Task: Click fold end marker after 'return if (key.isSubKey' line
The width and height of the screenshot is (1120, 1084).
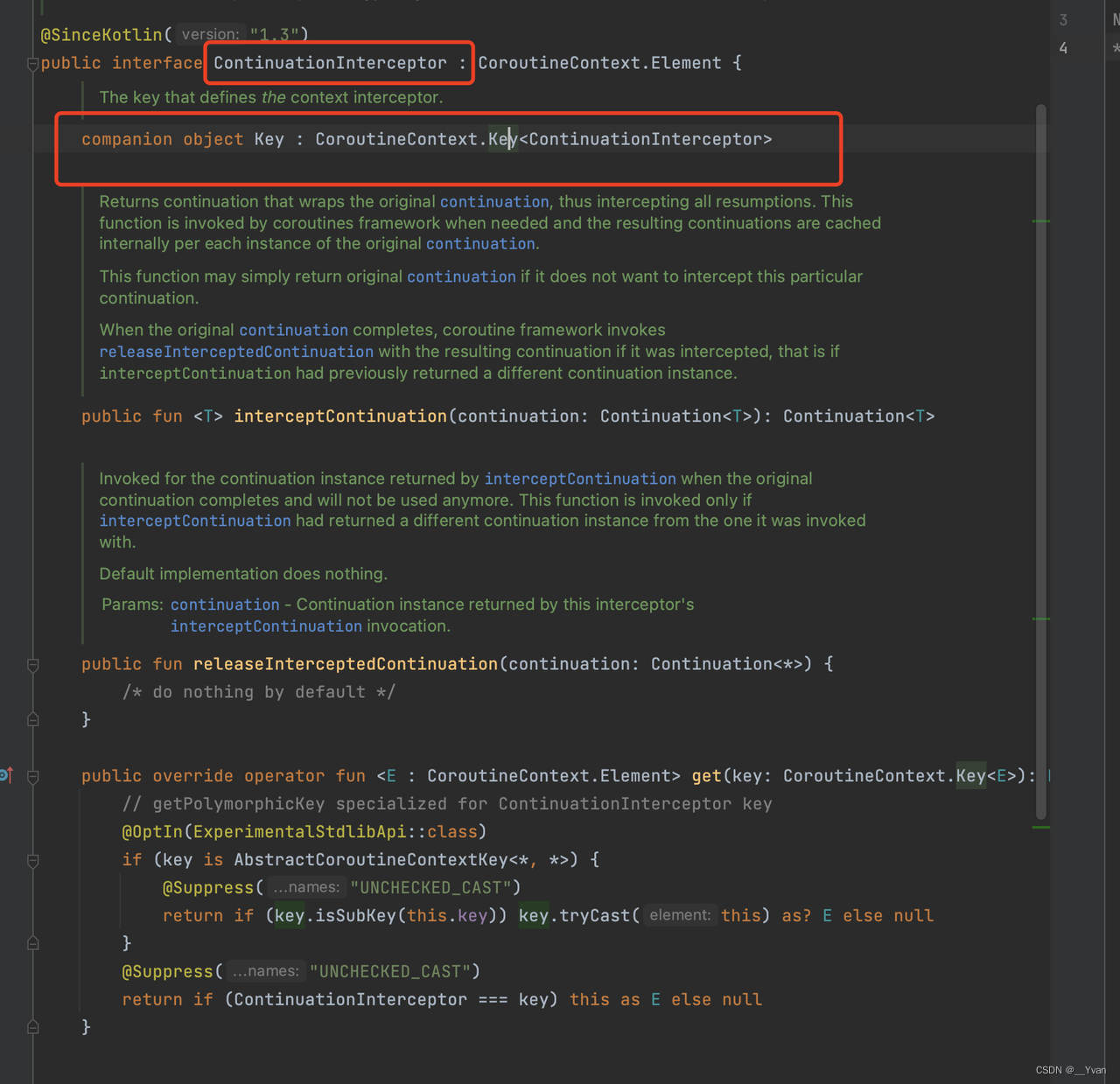Action: [x=32, y=943]
